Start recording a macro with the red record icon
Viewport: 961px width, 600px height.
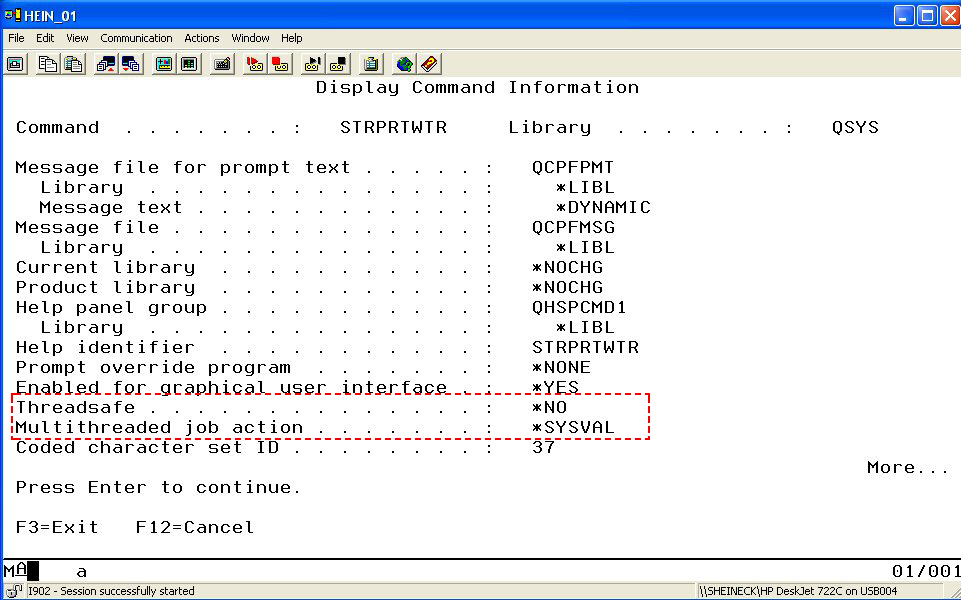(255, 64)
